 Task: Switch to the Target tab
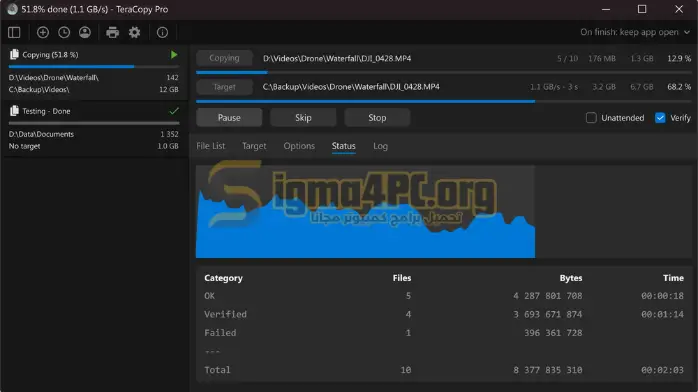point(254,146)
